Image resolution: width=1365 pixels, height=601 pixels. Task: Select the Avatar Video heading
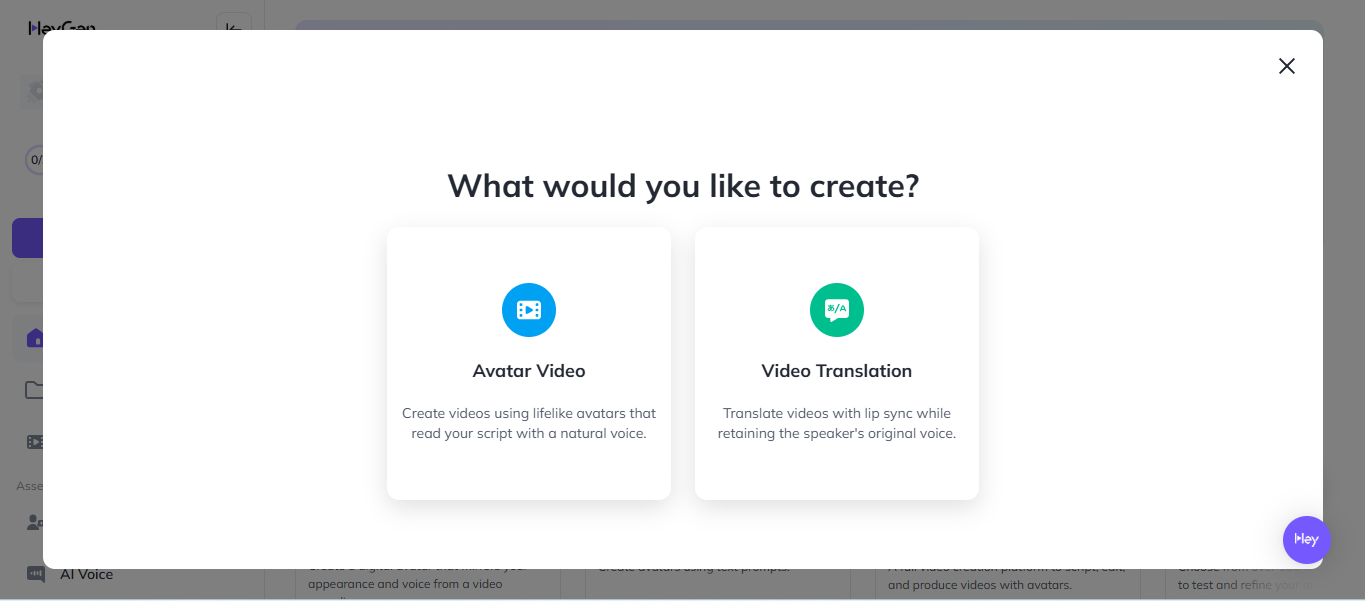pos(529,371)
